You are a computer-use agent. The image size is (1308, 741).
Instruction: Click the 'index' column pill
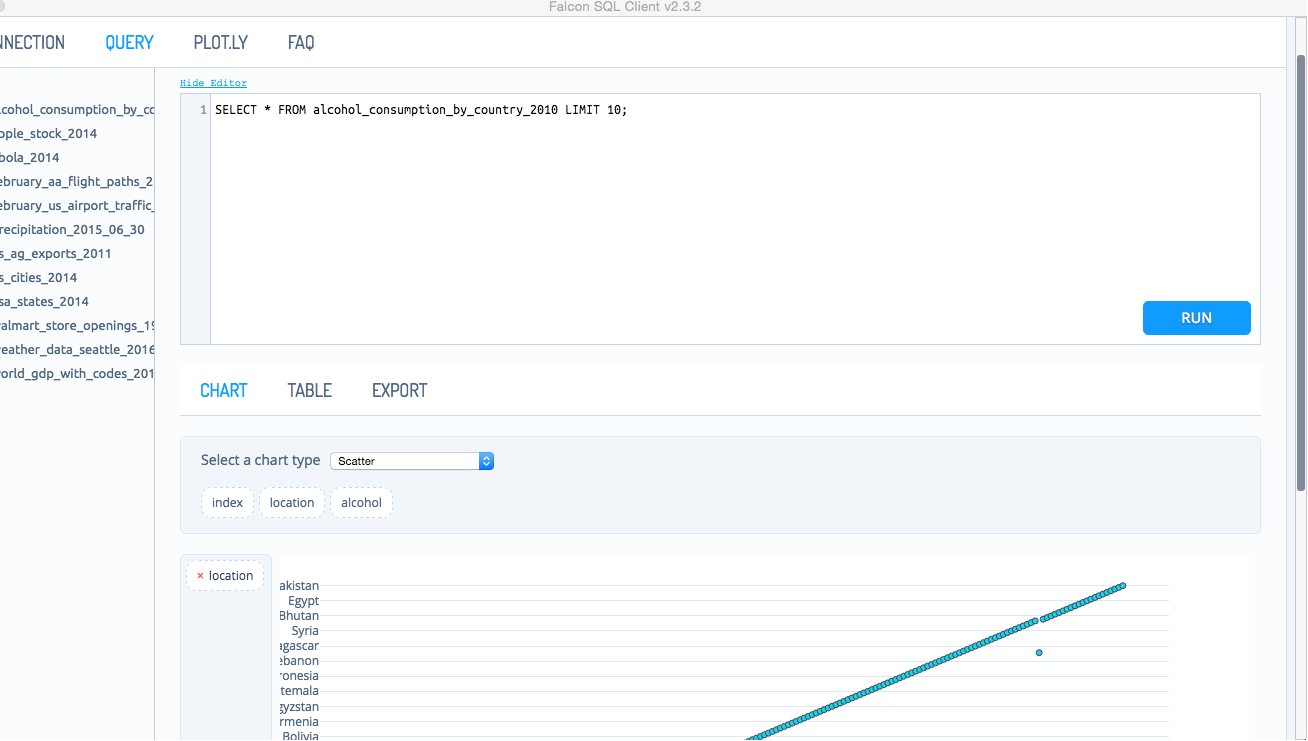coord(227,502)
